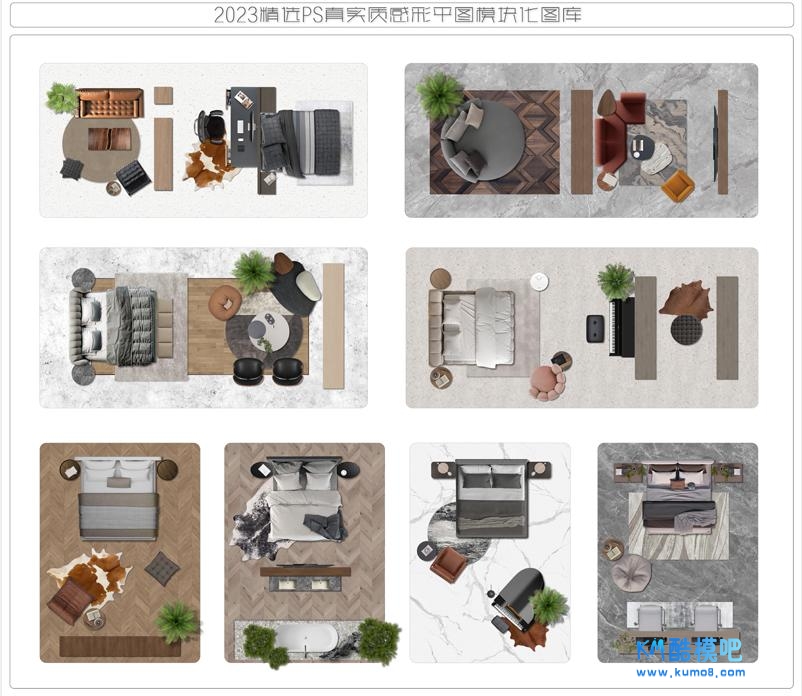
Task: Open the layout thumbnail with brown leather sofa
Action: click(203, 140)
